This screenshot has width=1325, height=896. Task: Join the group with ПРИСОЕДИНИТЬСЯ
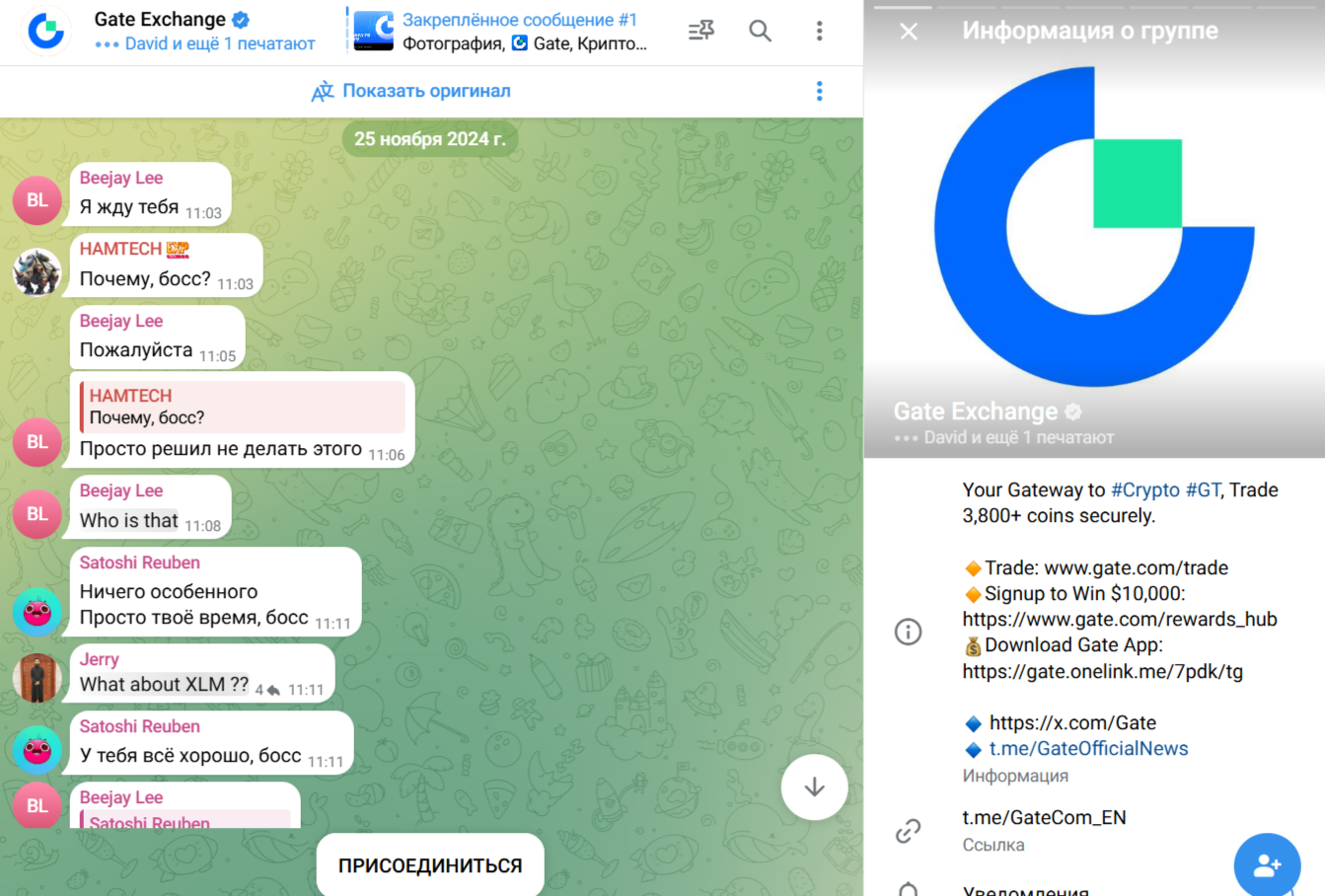[430, 865]
